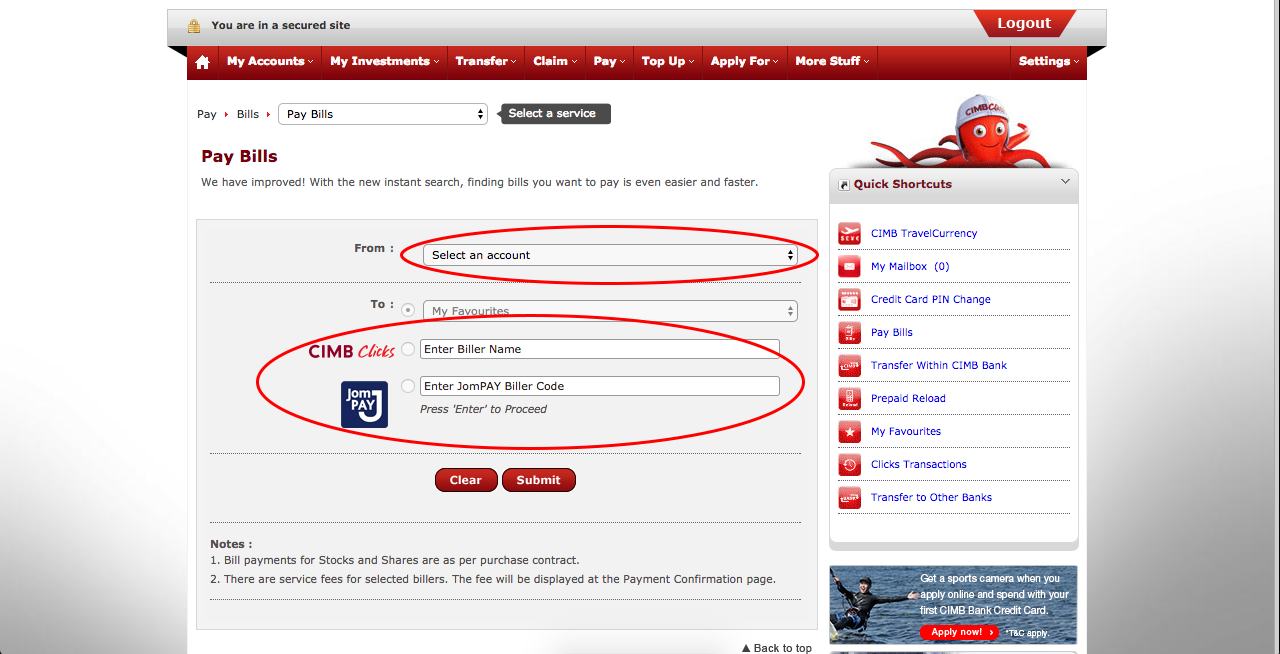Click the Clear button
Viewport: 1280px width, 654px height.
tap(466, 480)
